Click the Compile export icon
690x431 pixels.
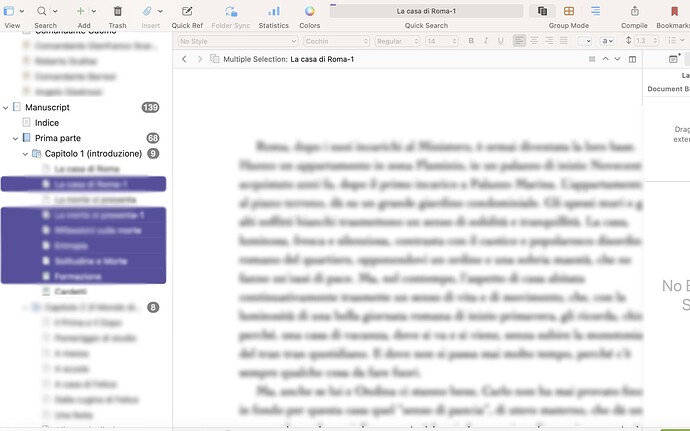[634, 11]
